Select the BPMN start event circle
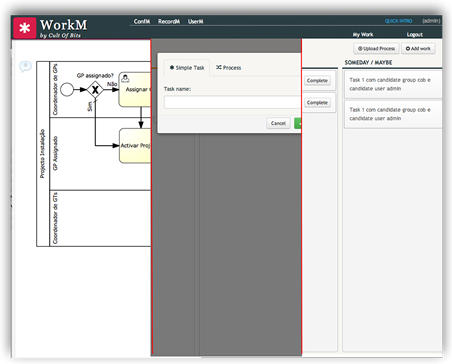This screenshot has width=452, height=364. point(67,89)
